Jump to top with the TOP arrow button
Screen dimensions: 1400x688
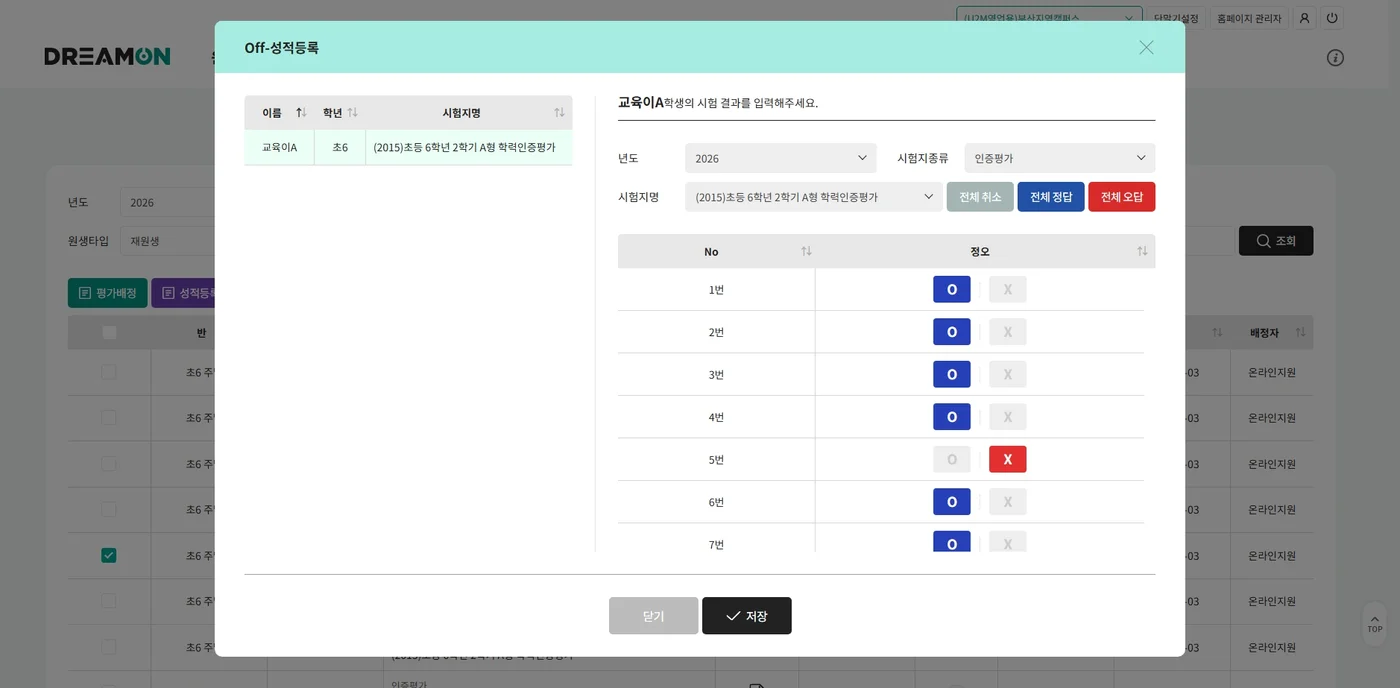pos(1375,622)
